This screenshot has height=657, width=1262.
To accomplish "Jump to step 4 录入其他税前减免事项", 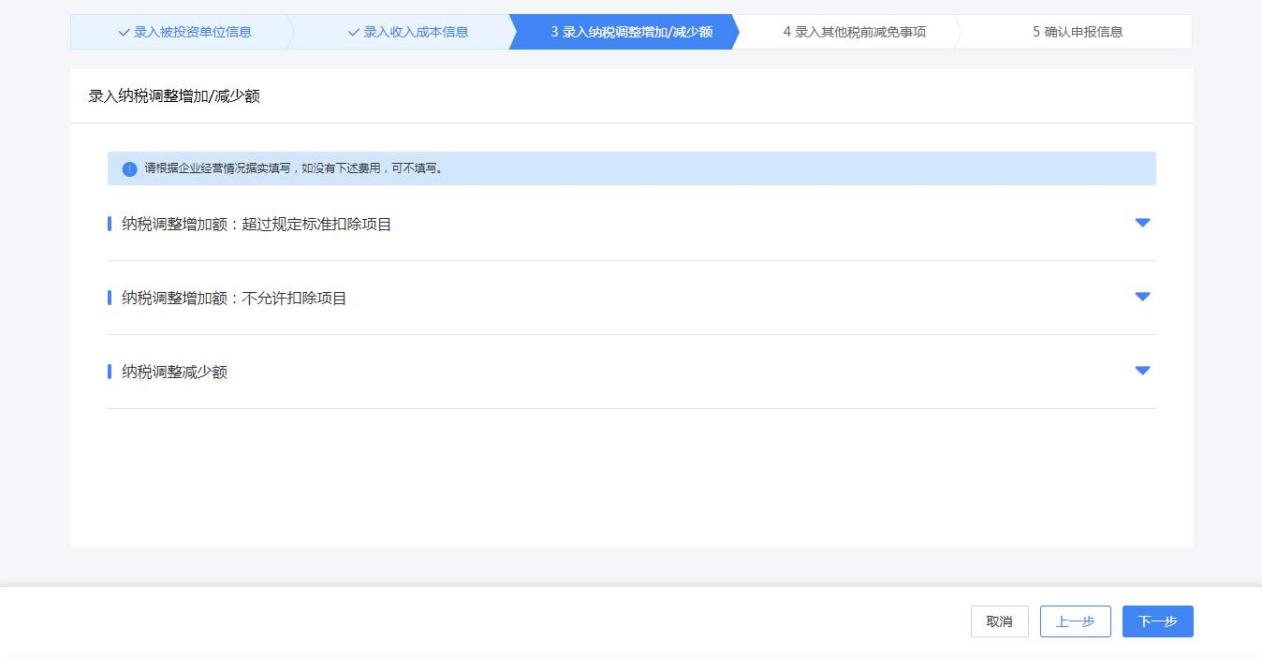I will point(854,32).
